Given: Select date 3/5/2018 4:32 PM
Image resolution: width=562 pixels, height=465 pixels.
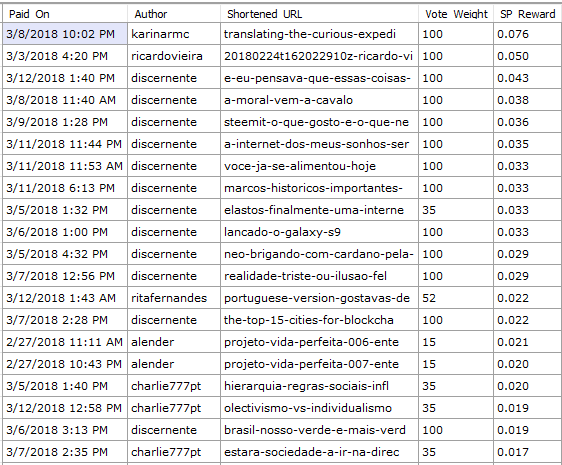Looking at the screenshot, I should coord(65,254).
